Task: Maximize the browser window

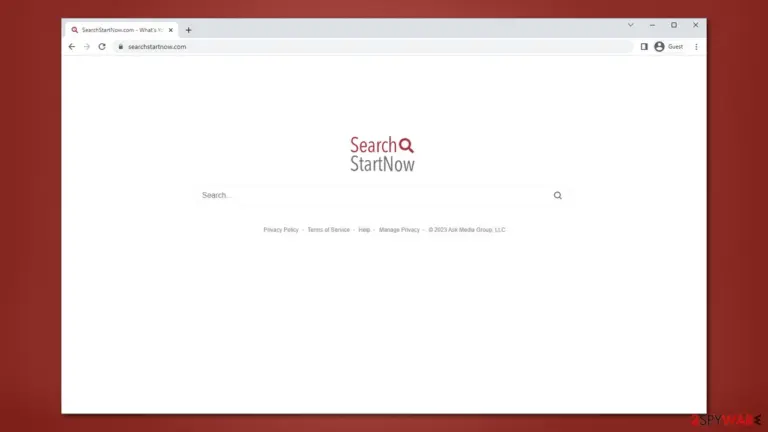Action: pos(674,25)
